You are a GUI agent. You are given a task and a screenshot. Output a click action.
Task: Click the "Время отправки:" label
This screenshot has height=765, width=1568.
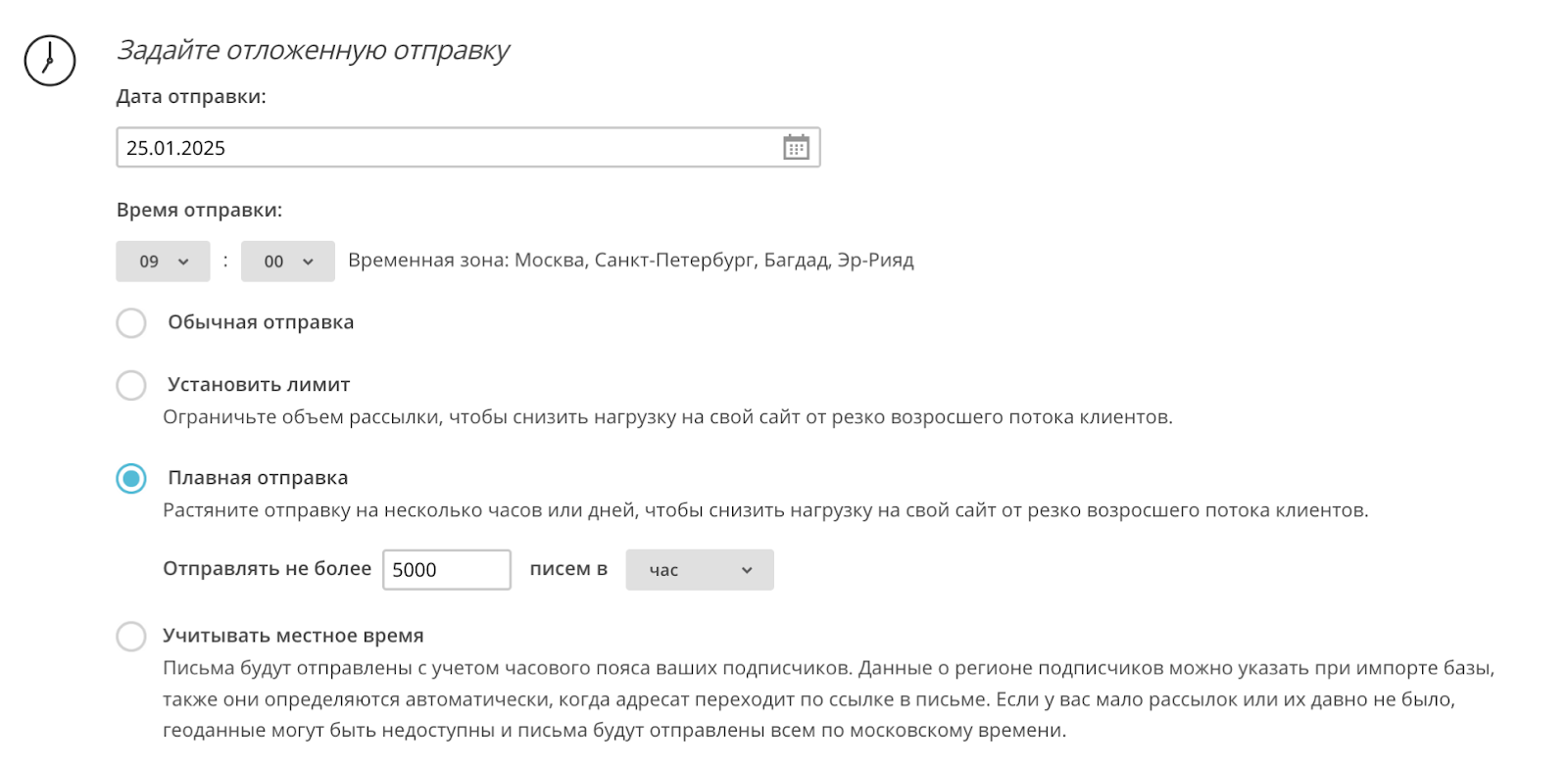pos(199,210)
